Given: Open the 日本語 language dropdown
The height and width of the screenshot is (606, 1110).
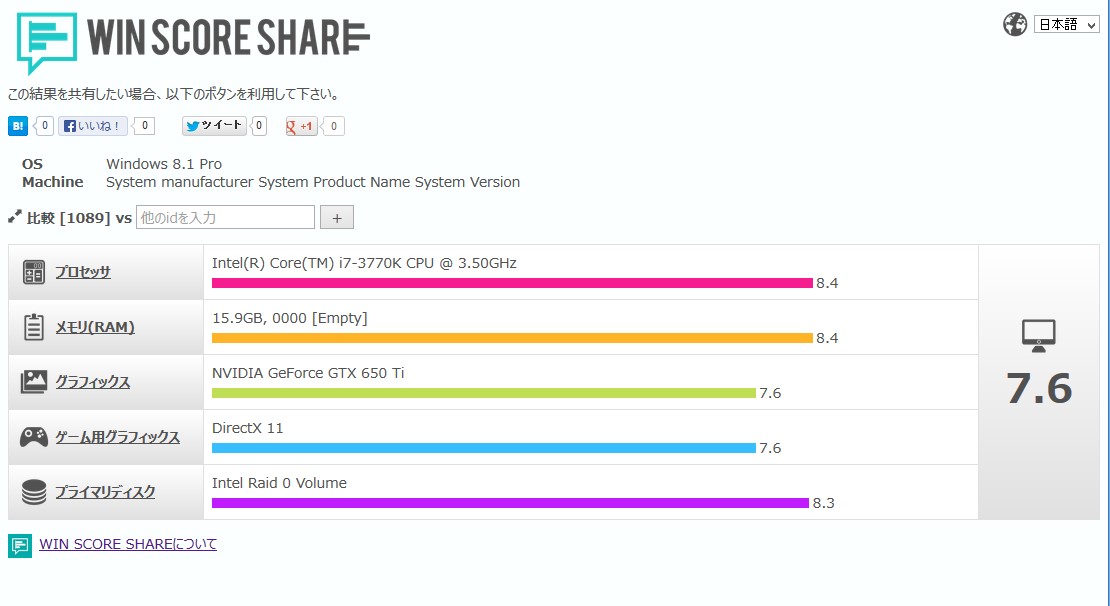Looking at the screenshot, I should (x=1066, y=25).
